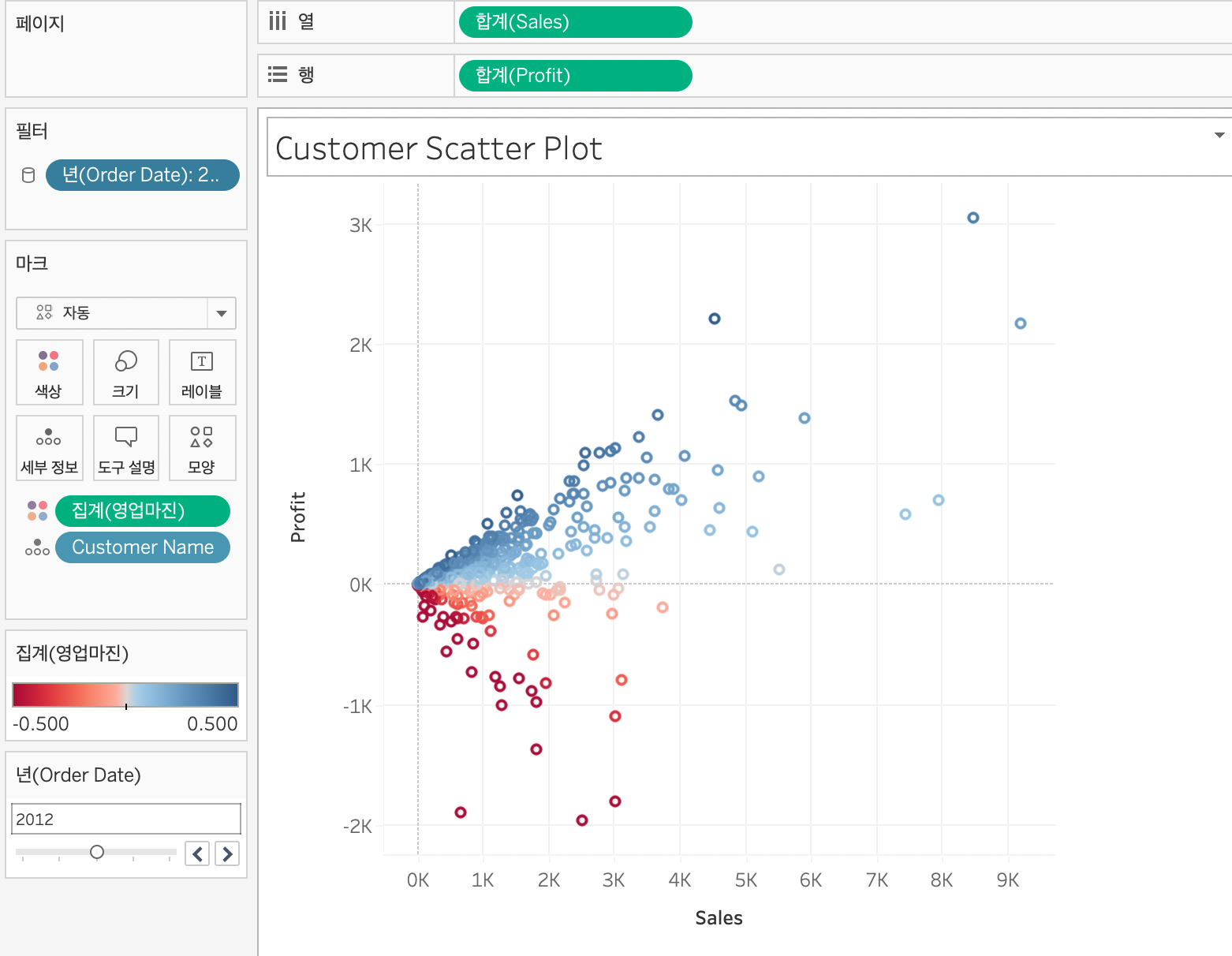Open the 색상 (Color) marks card
This screenshot has height=956, width=1232.
point(49,372)
